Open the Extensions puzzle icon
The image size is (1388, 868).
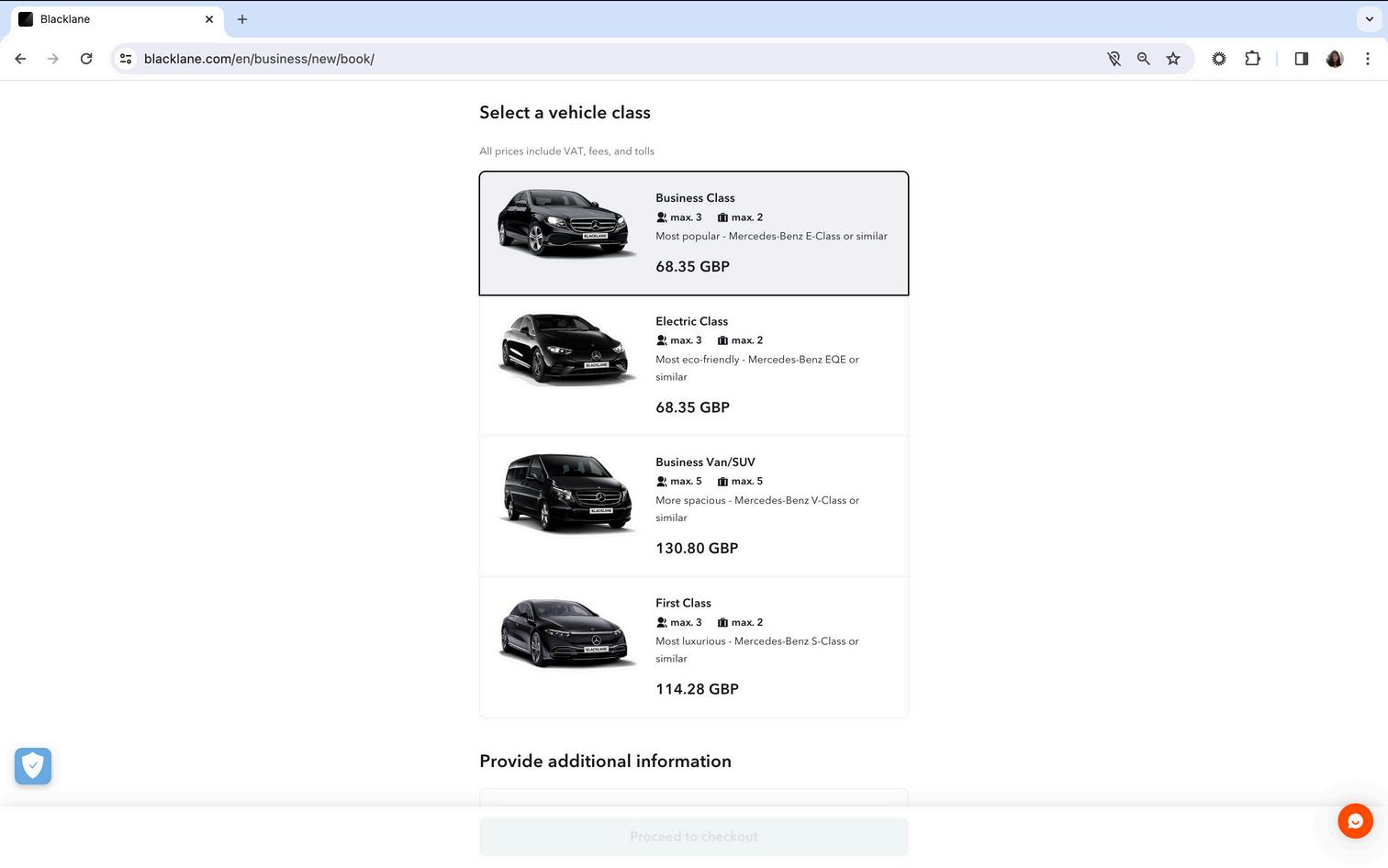coord(1252,59)
